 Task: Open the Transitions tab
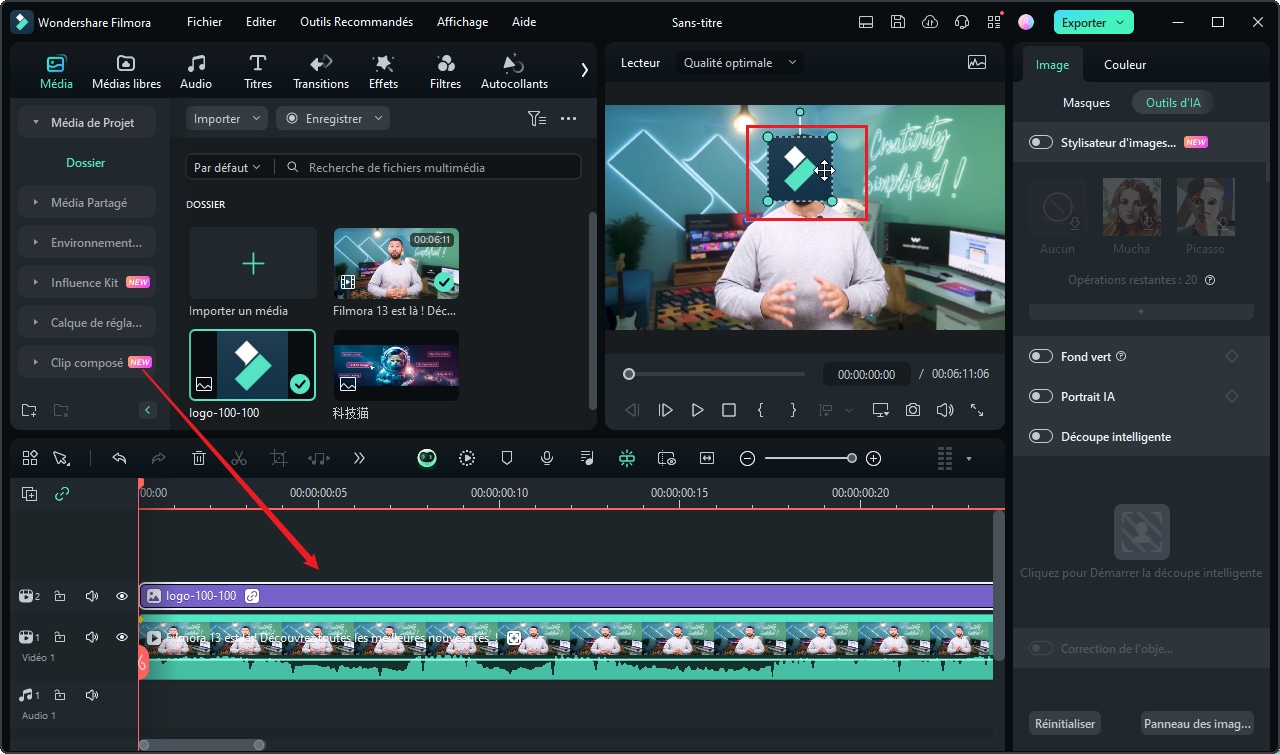(321, 72)
